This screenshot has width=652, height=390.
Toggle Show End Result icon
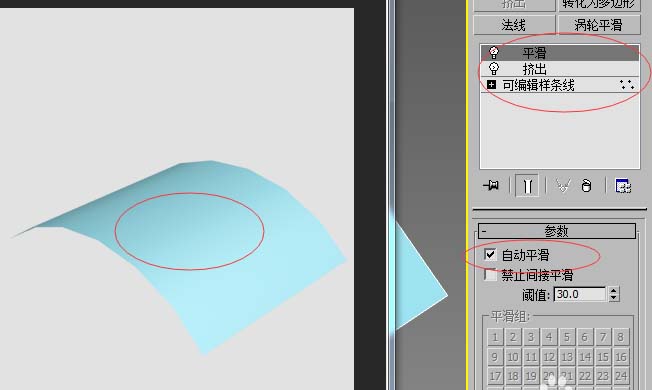(527, 185)
